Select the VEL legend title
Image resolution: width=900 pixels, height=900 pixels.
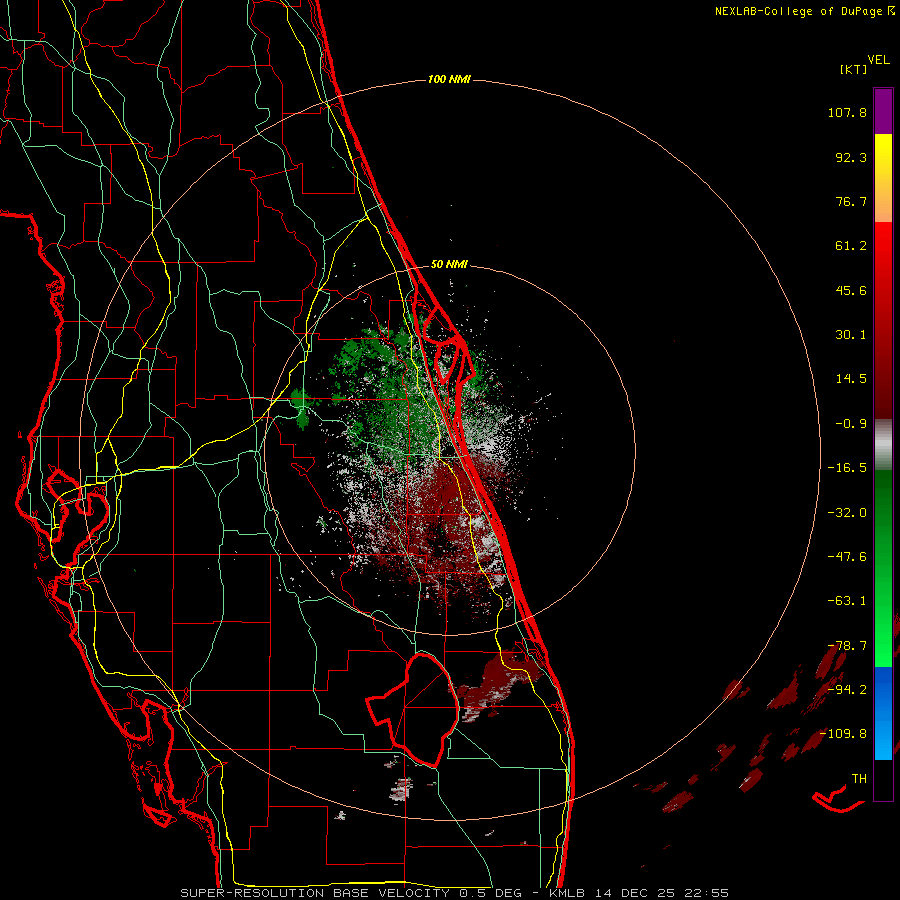point(878,60)
